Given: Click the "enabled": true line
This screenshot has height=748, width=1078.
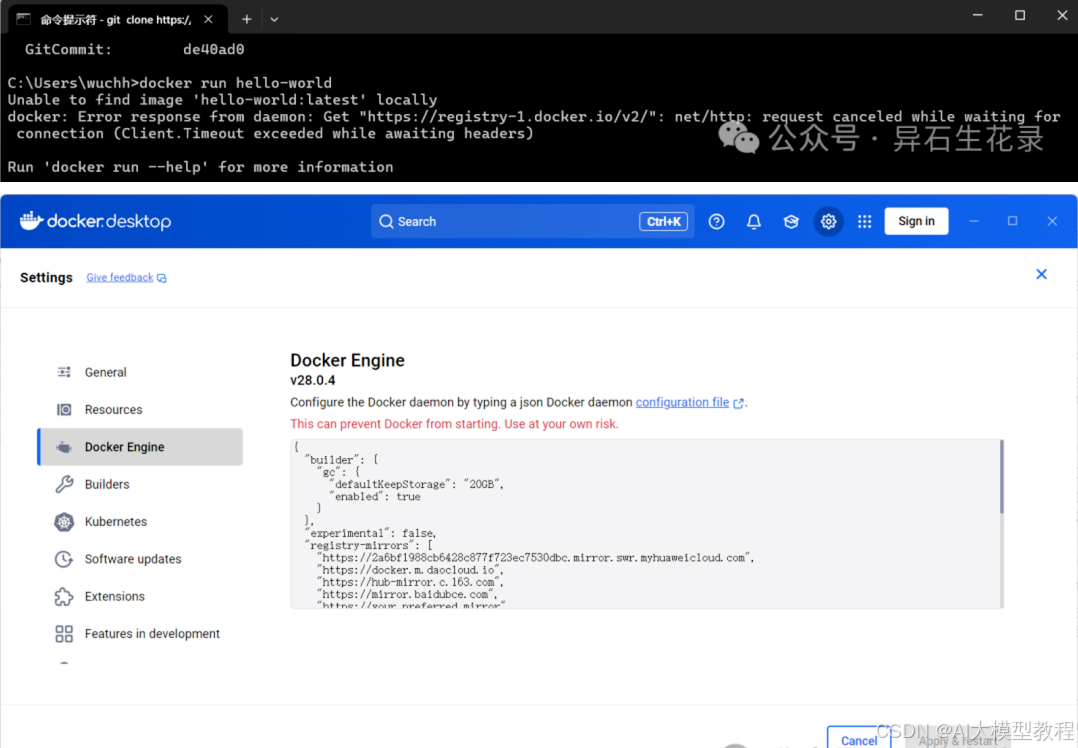Looking at the screenshot, I should pos(375,496).
